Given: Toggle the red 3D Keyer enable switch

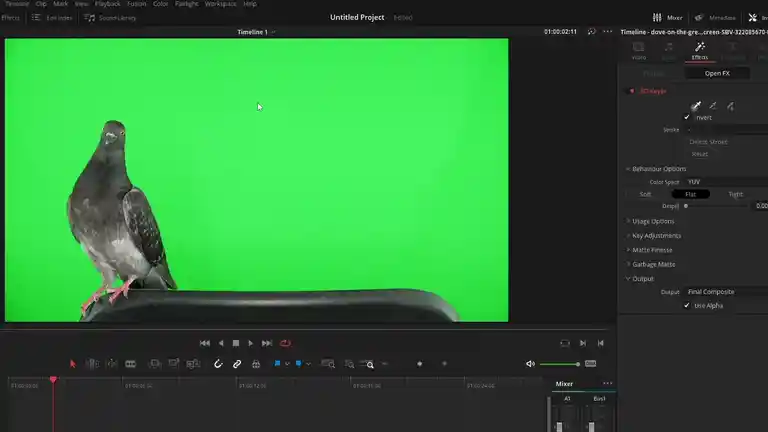Looking at the screenshot, I should tap(632, 91).
